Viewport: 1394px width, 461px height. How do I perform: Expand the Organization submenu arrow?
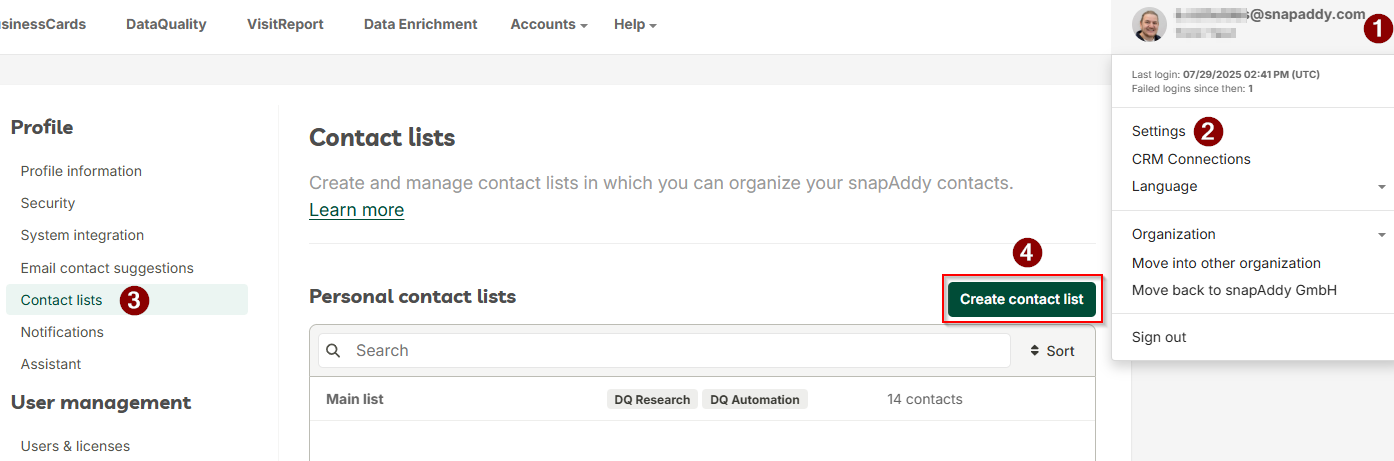1382,235
